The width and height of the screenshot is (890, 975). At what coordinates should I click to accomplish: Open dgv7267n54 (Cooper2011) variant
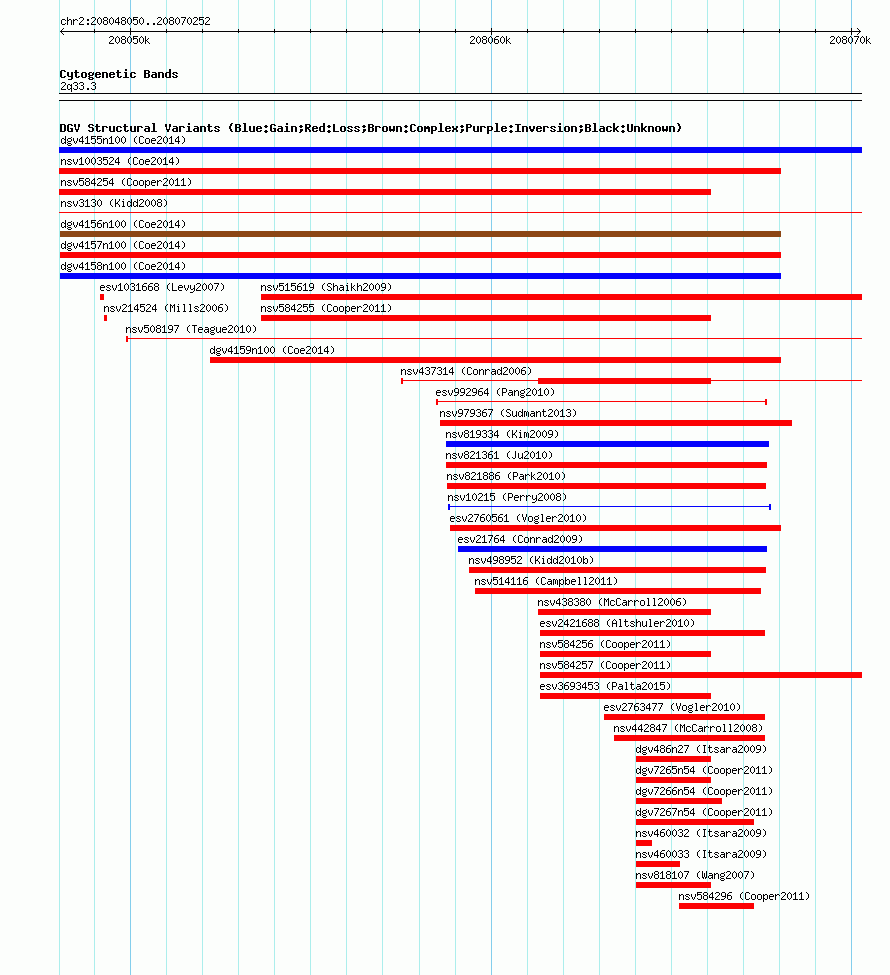pos(704,813)
